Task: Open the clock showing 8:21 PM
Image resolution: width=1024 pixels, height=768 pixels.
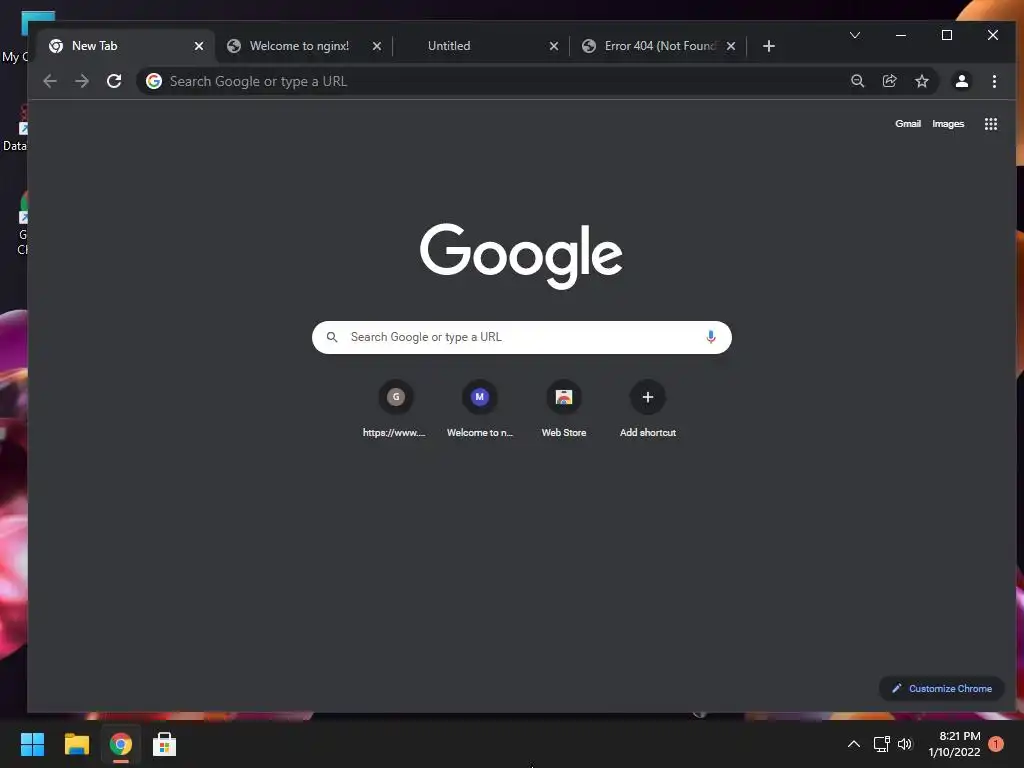Action: point(954,744)
